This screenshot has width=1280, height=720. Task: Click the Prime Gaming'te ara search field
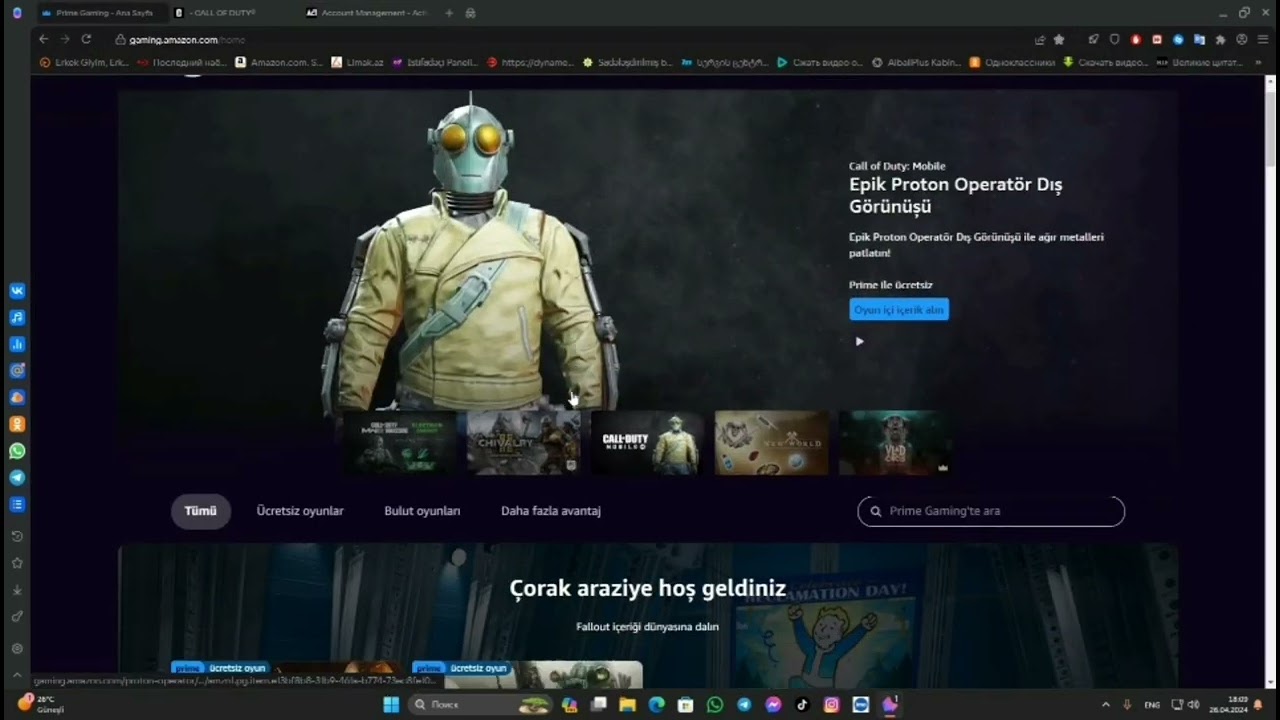coord(991,511)
